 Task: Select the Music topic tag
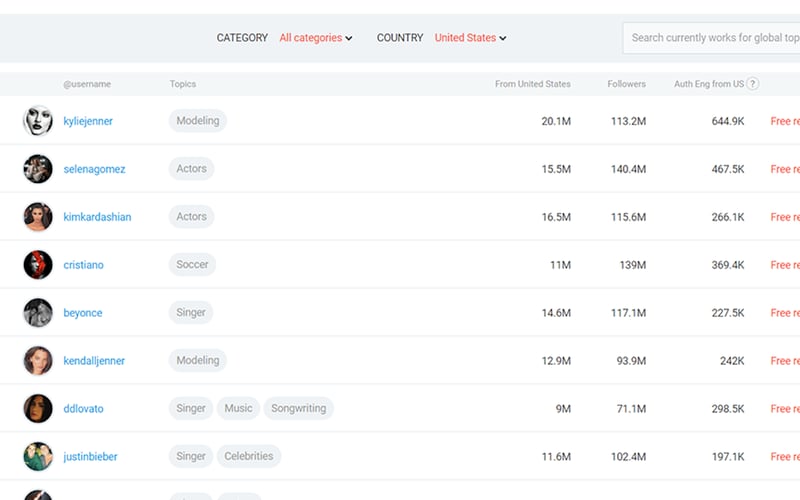point(238,408)
